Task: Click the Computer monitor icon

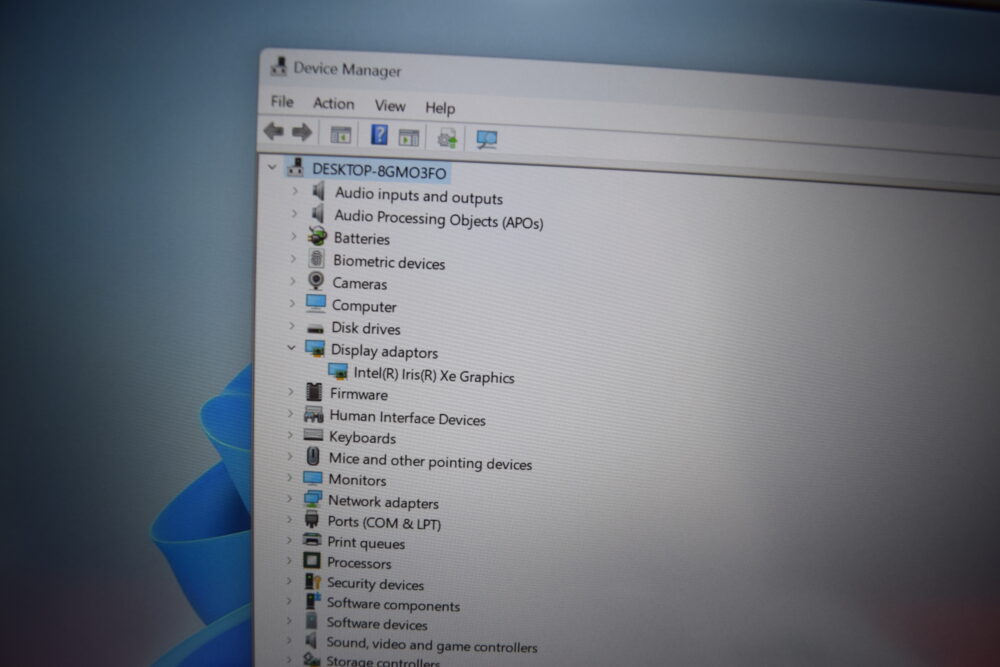Action: point(316,303)
